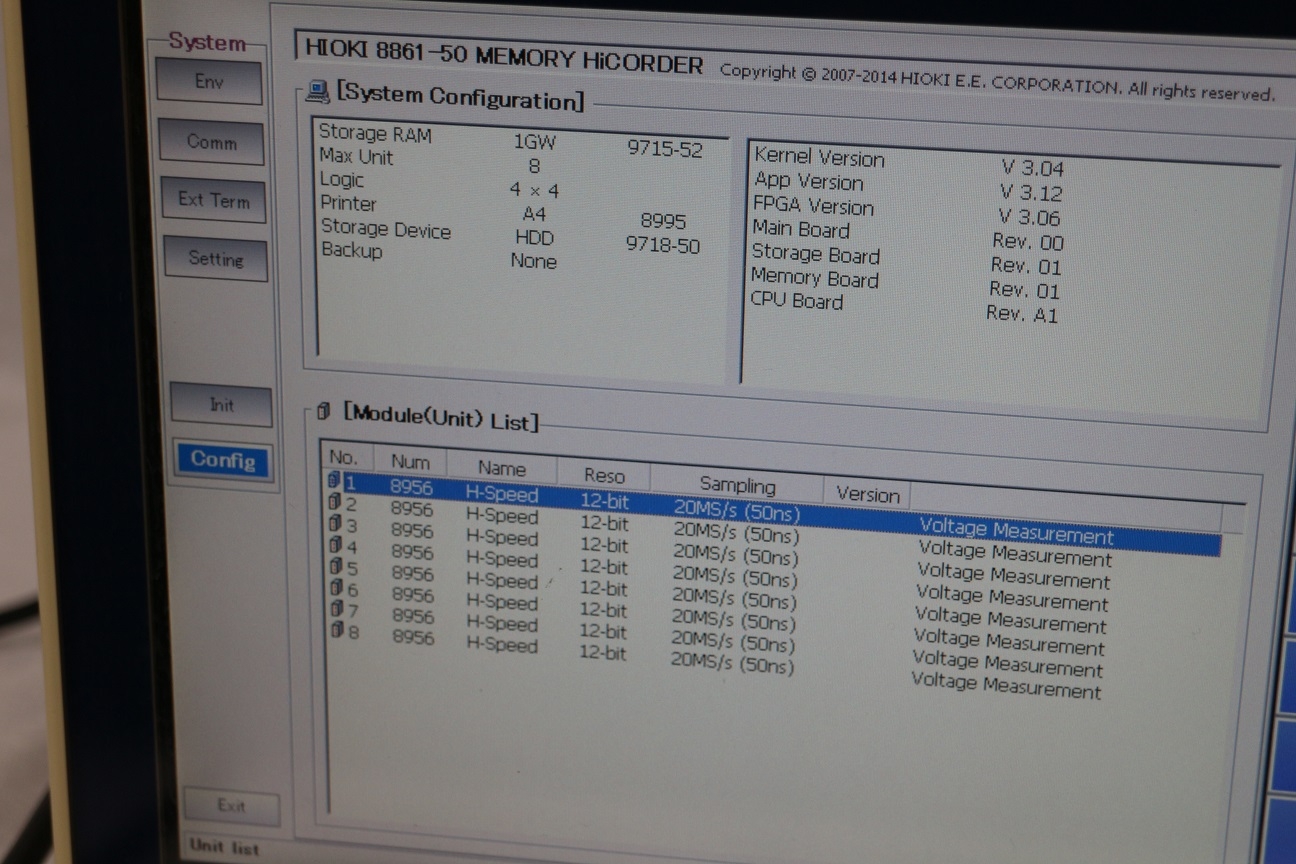This screenshot has height=864, width=1296.
Task: Select unit 8 module icon
Action: tap(338, 630)
